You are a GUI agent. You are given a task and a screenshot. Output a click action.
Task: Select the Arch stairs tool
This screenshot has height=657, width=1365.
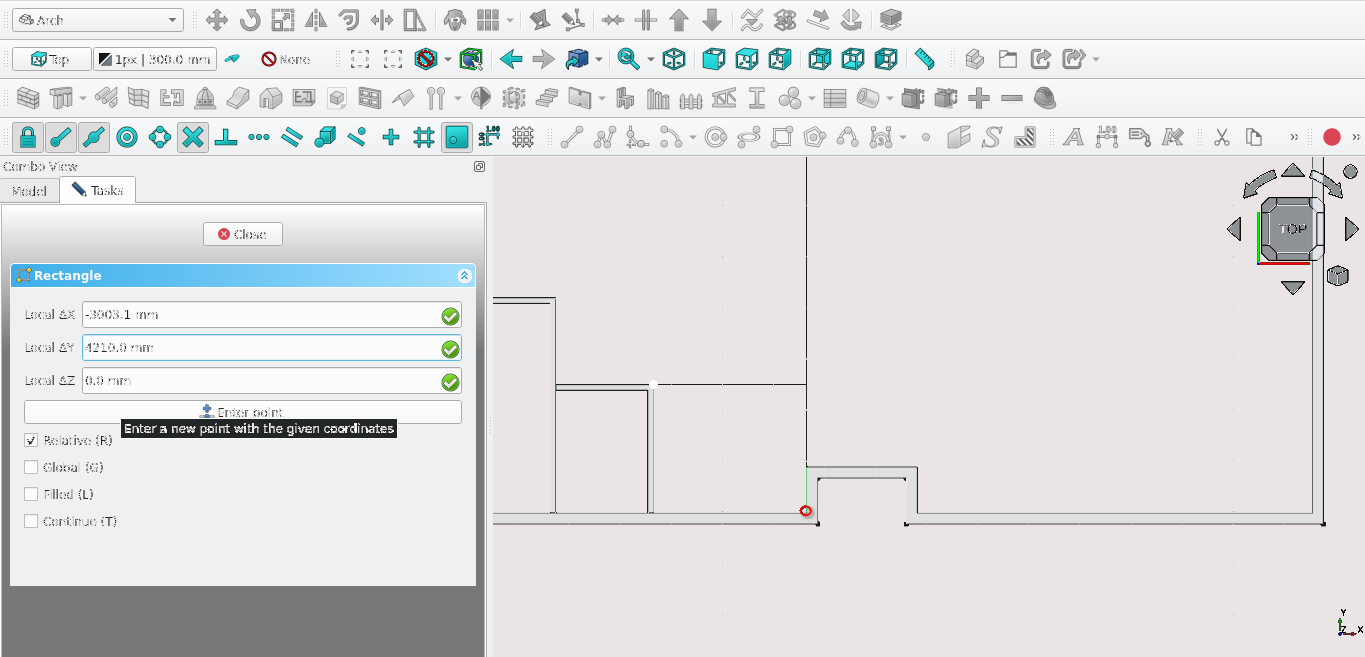(x=545, y=98)
